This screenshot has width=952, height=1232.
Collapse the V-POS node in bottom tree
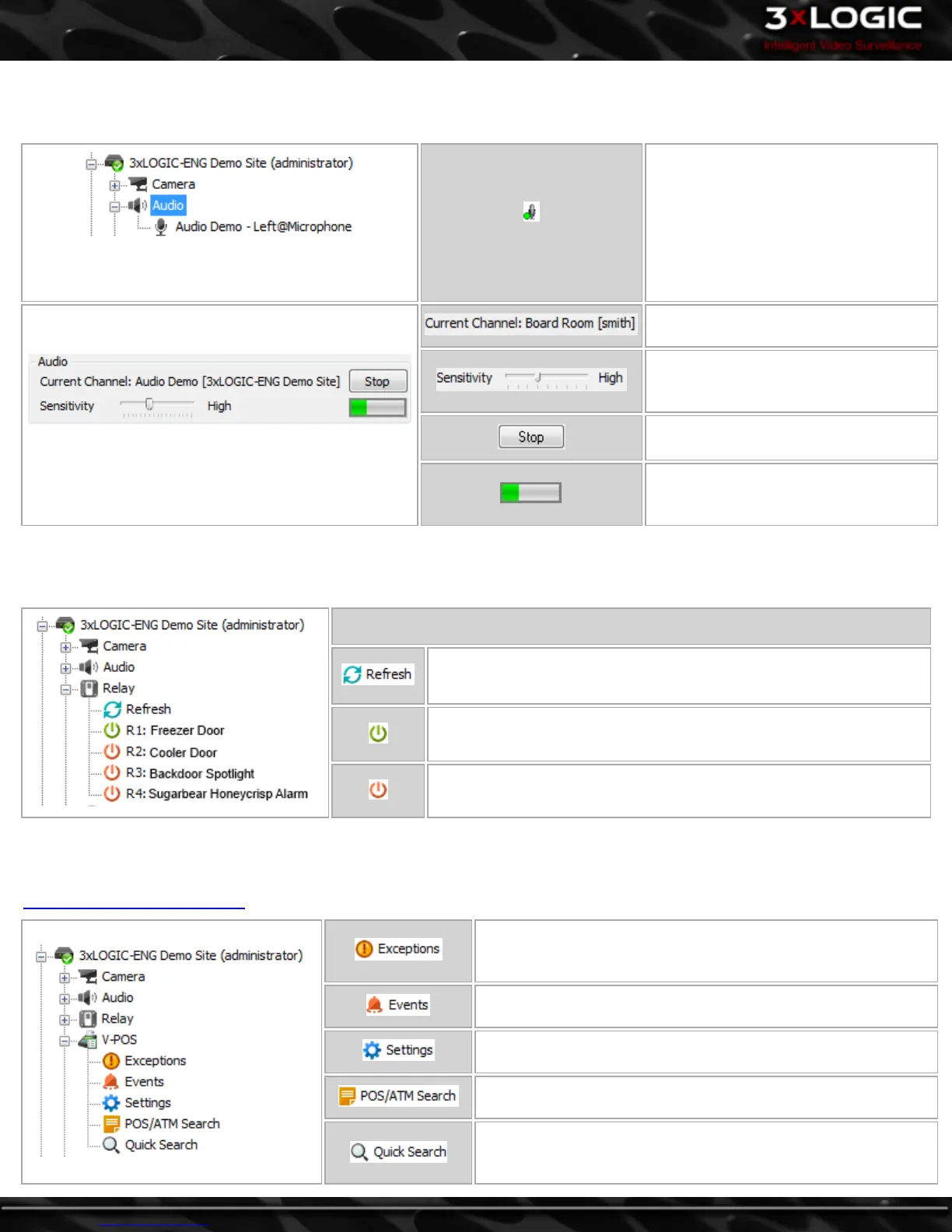click(65, 1041)
